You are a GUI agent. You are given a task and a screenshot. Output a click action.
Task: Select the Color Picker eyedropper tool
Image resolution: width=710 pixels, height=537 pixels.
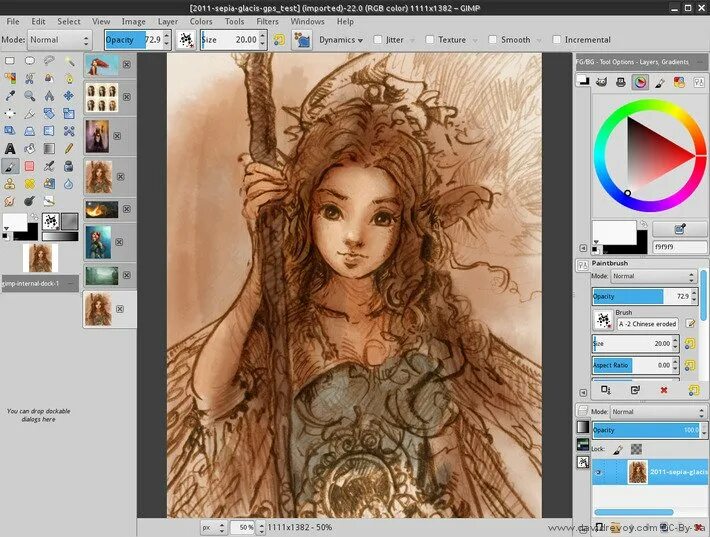click(x=10, y=96)
